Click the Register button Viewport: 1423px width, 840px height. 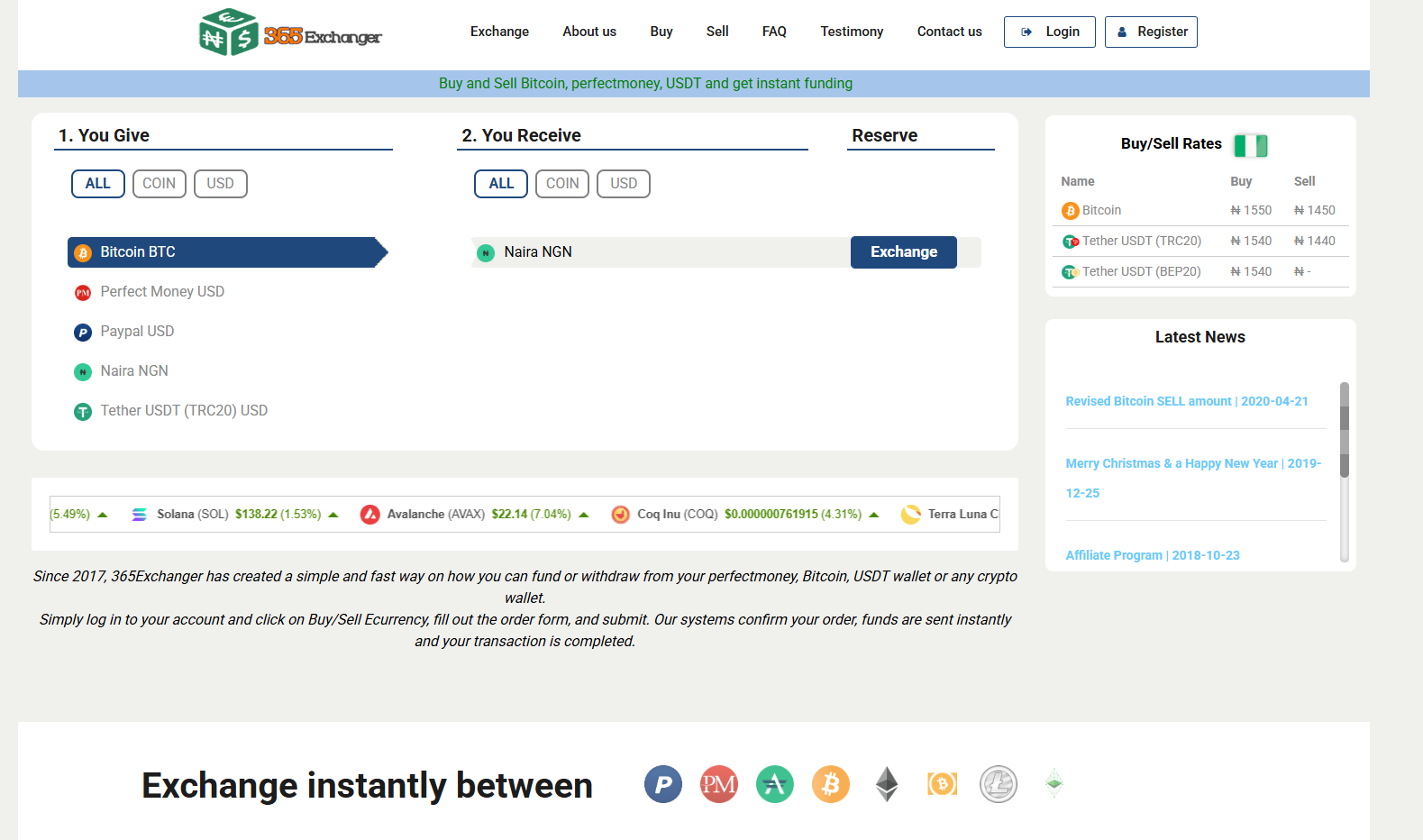[1151, 32]
